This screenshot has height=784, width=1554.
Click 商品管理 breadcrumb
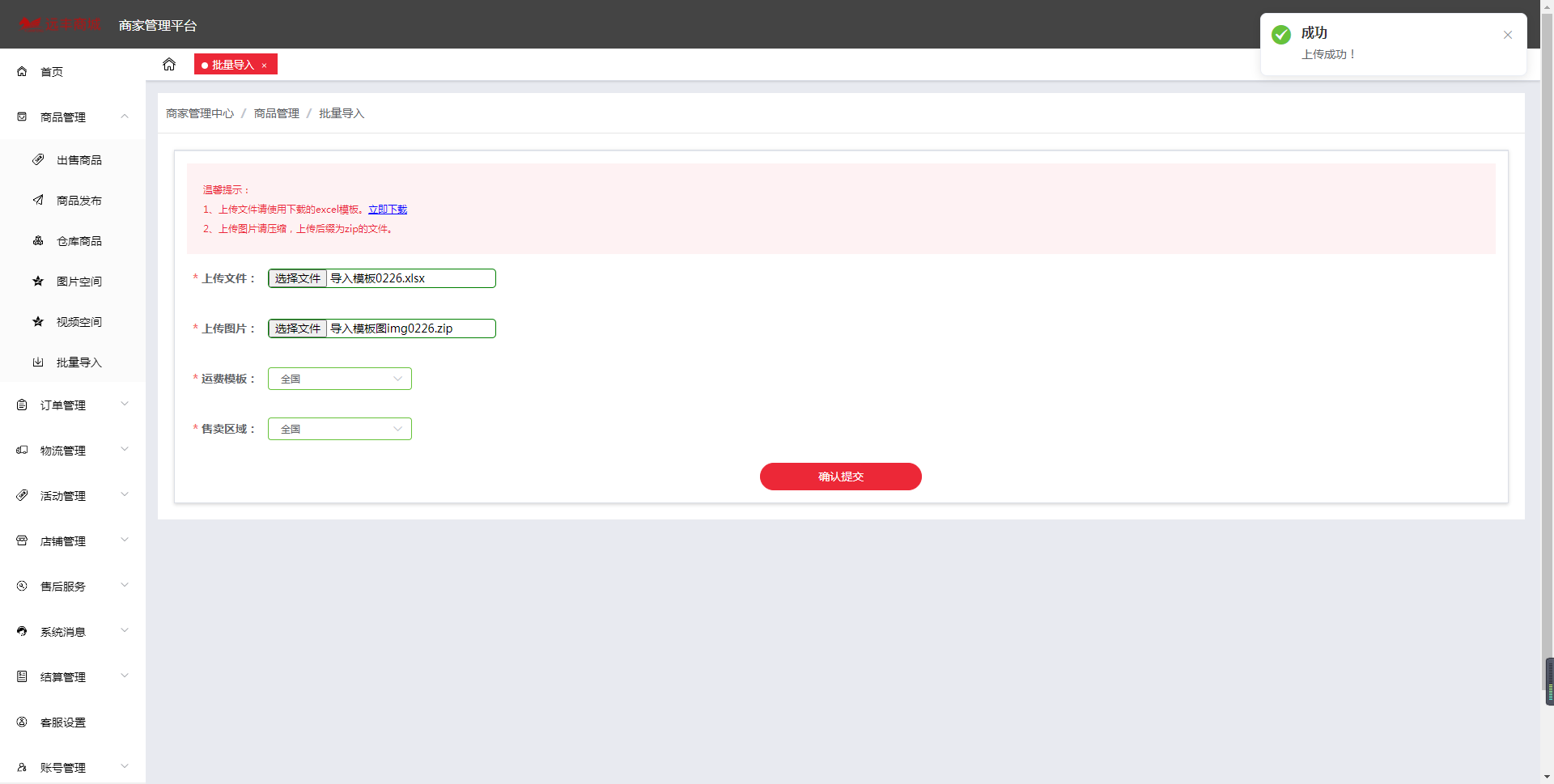(277, 113)
